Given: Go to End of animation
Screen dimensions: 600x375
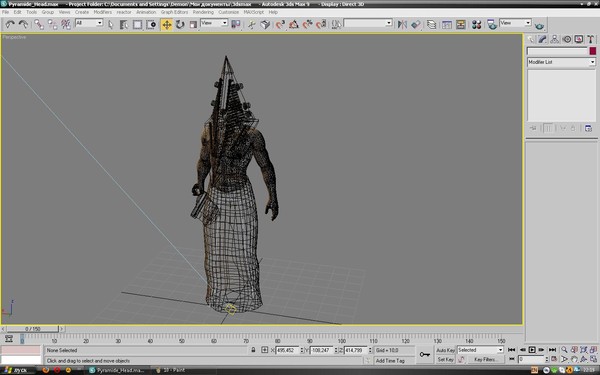Looking at the screenshot, I should (552, 350).
